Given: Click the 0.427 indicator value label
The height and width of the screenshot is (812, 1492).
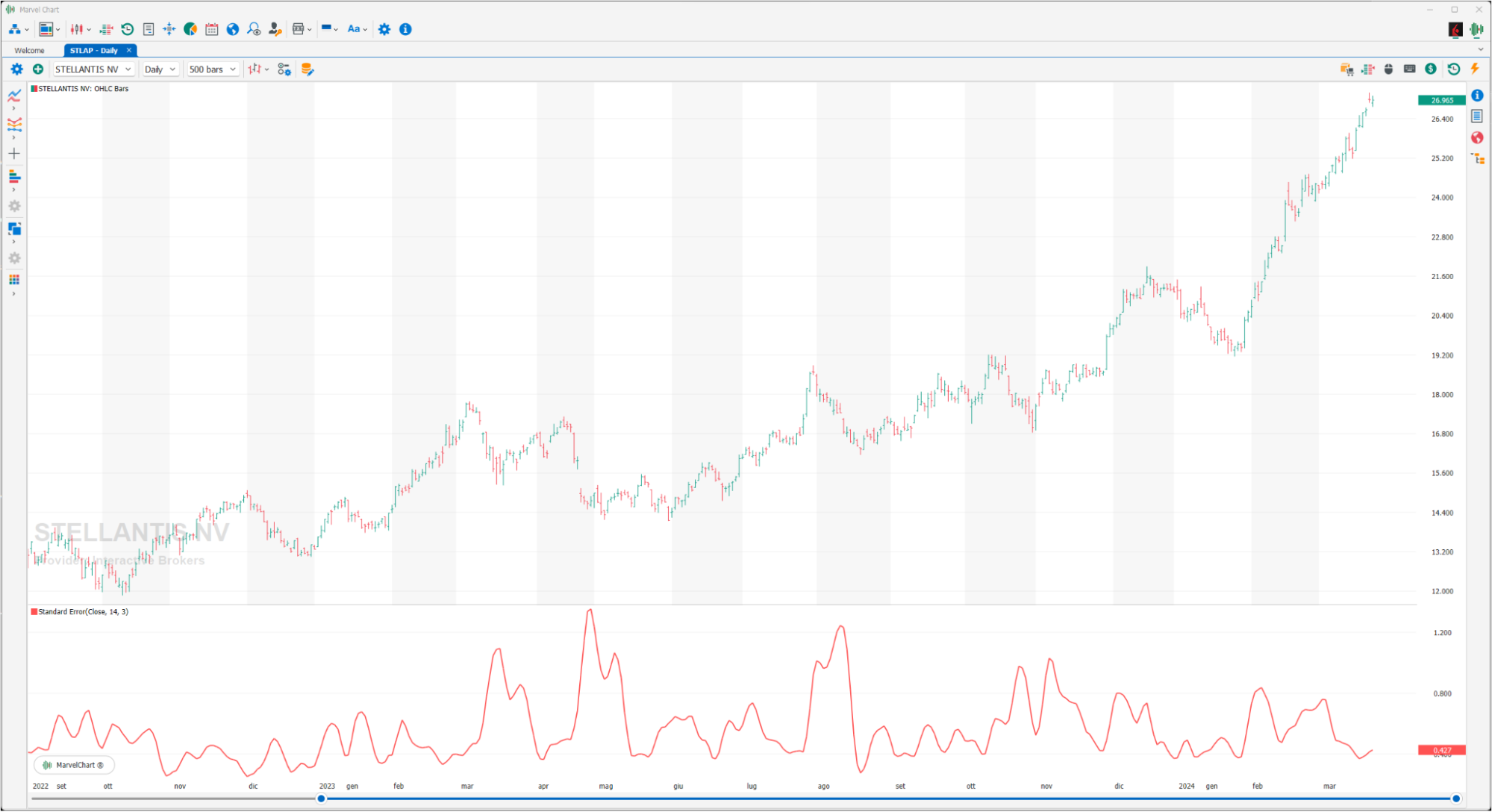Looking at the screenshot, I should click(1441, 750).
